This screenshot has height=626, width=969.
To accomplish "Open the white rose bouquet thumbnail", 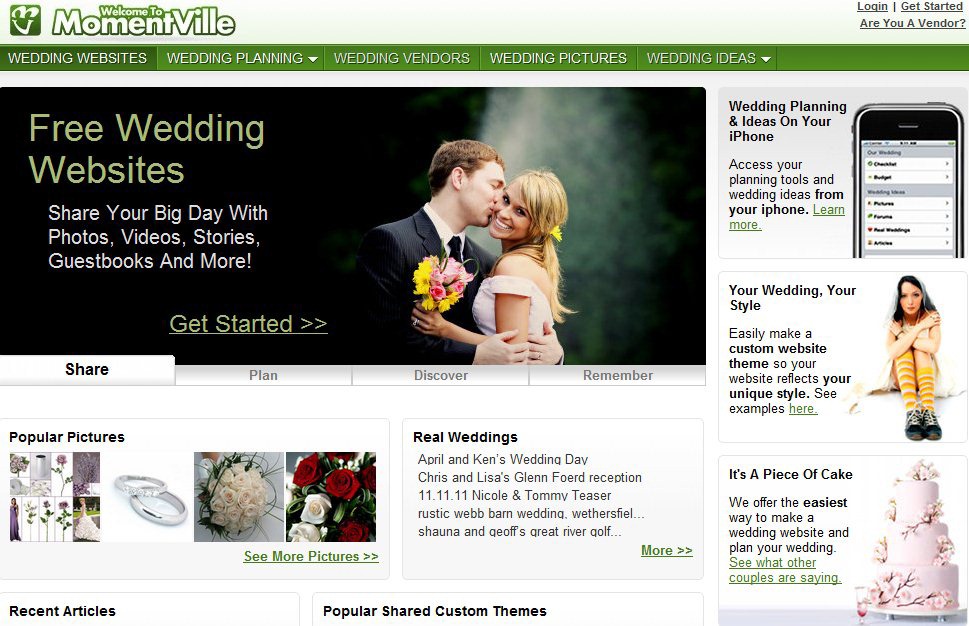I will 239,497.
